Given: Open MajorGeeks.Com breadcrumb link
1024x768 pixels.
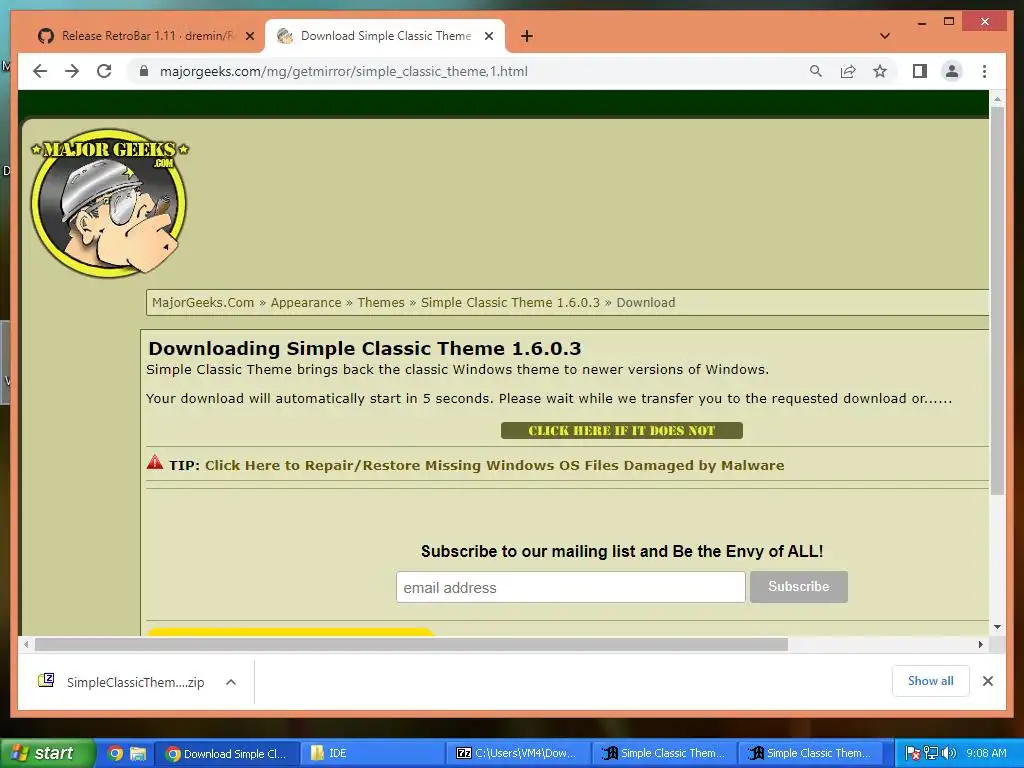Looking at the screenshot, I should (x=202, y=302).
